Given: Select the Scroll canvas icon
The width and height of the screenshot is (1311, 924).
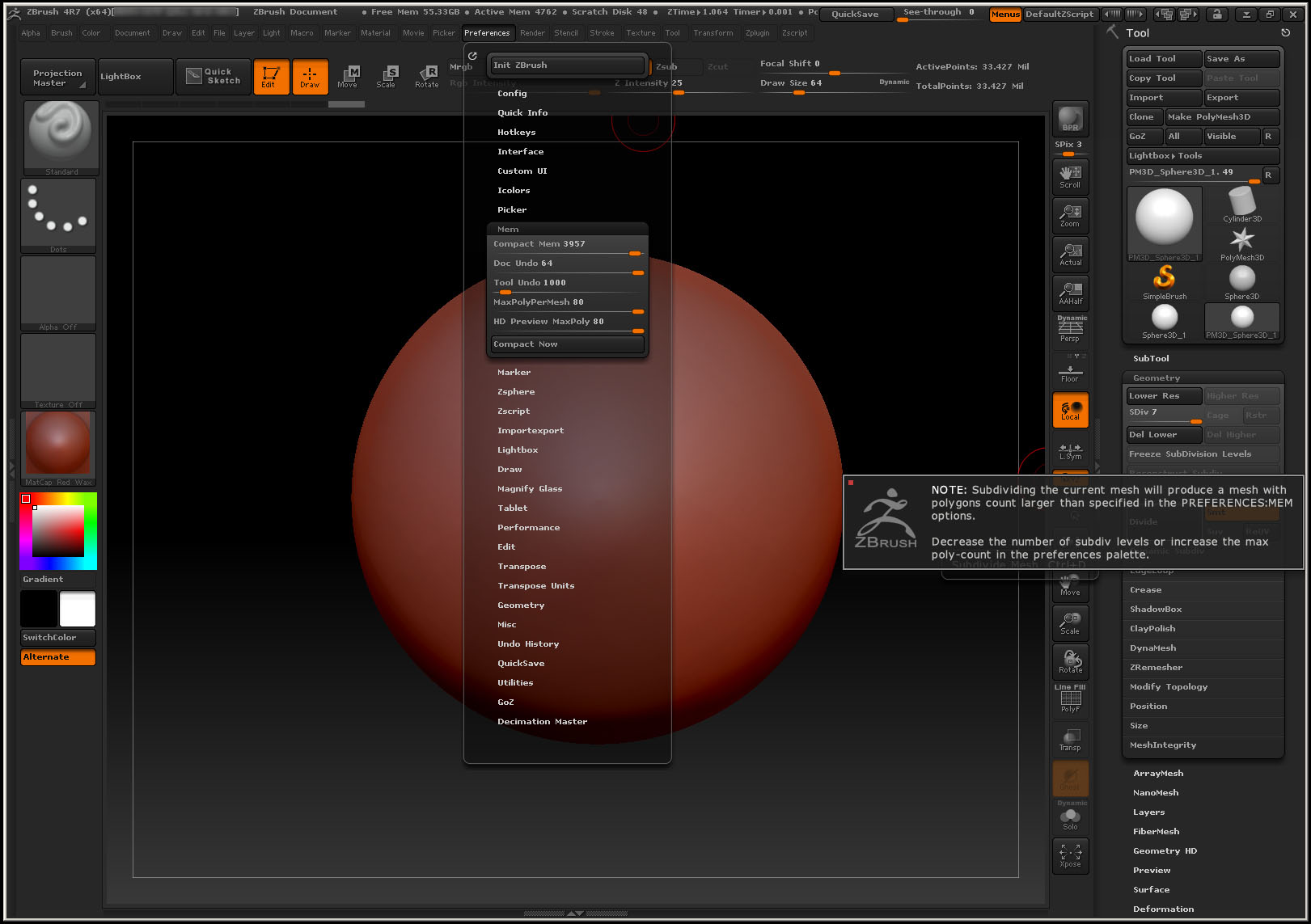Looking at the screenshot, I should (x=1070, y=177).
